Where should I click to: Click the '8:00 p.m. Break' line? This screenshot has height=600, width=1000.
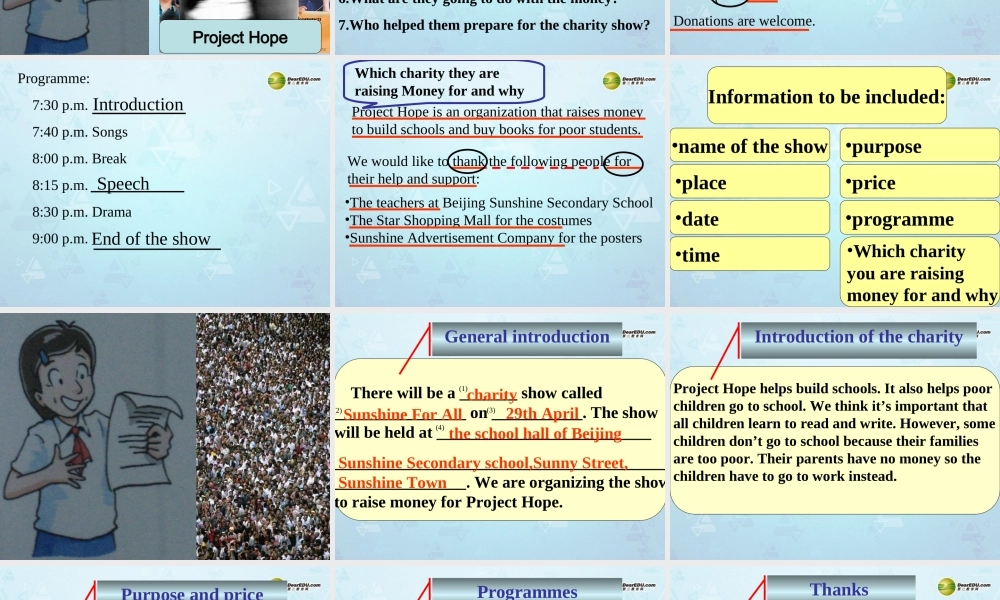pyautogui.click(x=79, y=159)
